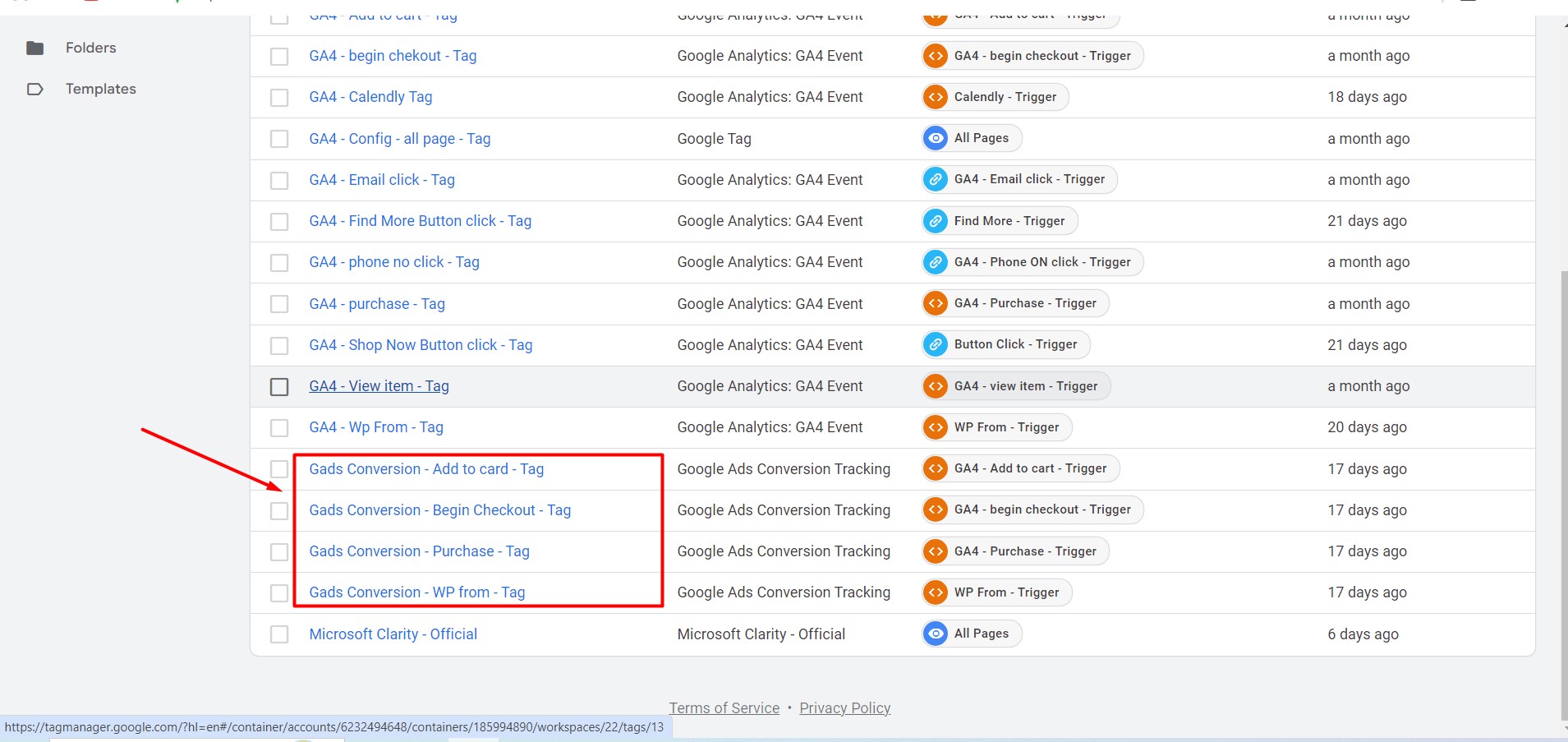The image size is (1568, 742).
Task: Open GA4 - Shop Now Button click - Tag
Action: [421, 345]
